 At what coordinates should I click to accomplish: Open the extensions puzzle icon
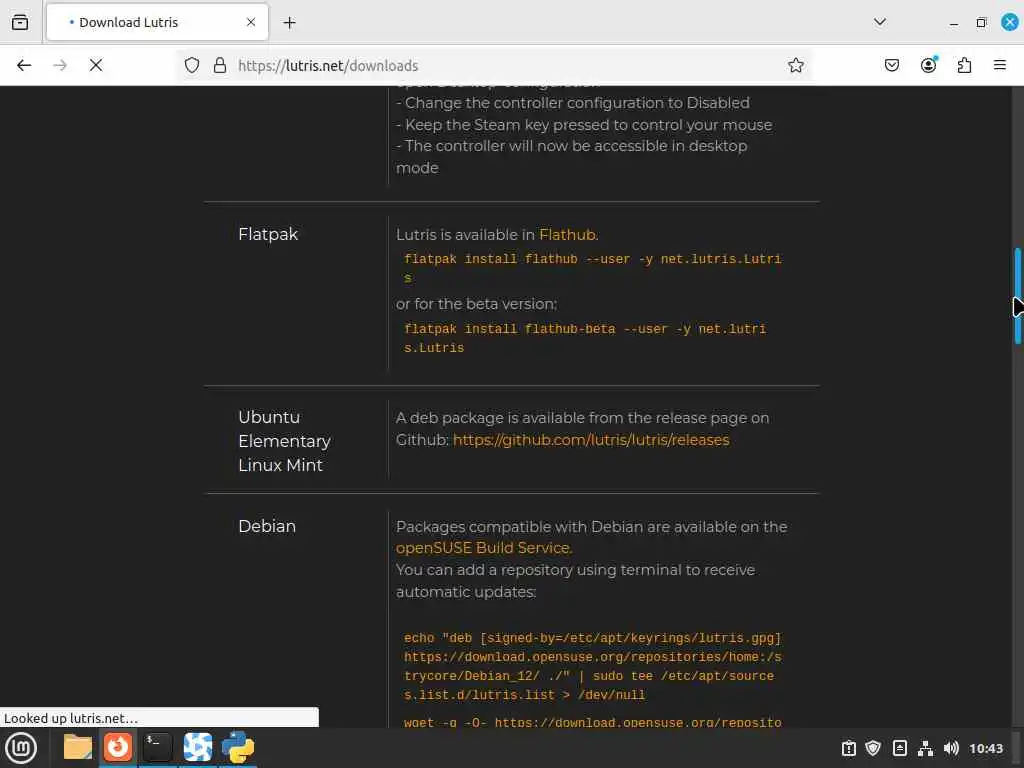point(964,65)
